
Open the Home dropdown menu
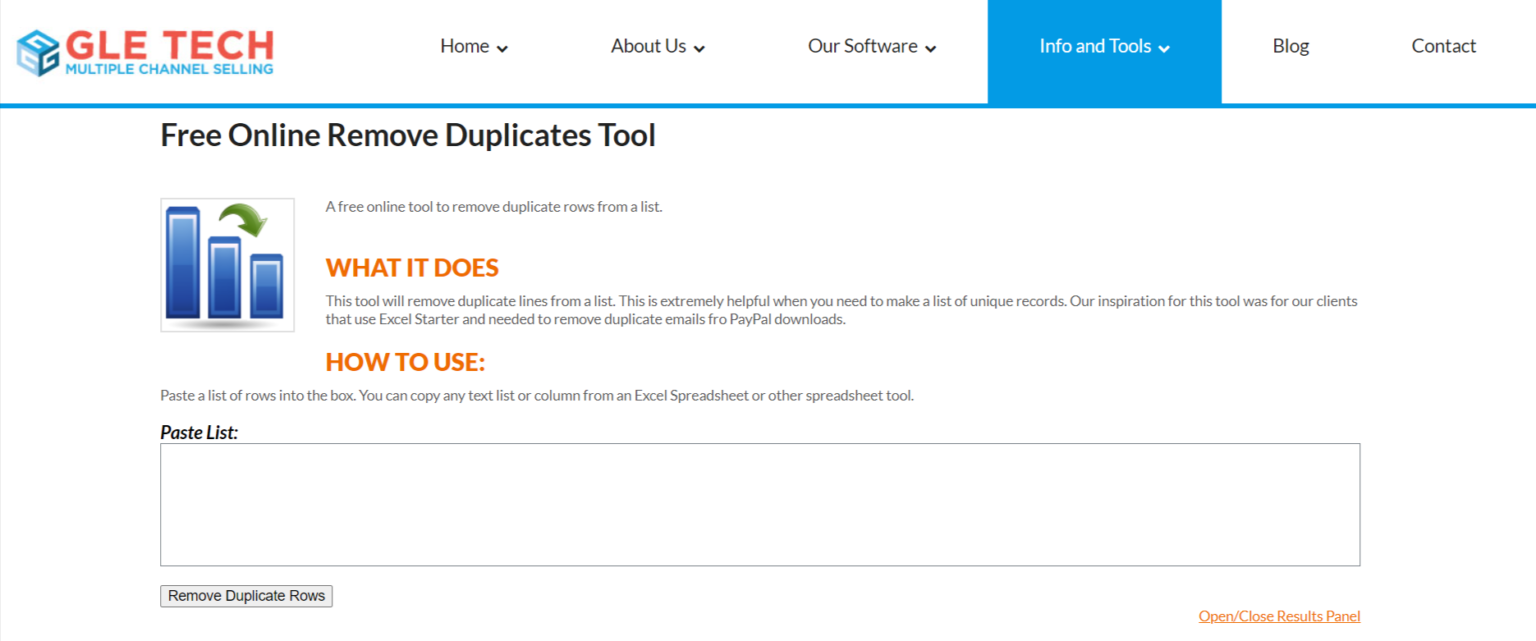(465, 46)
